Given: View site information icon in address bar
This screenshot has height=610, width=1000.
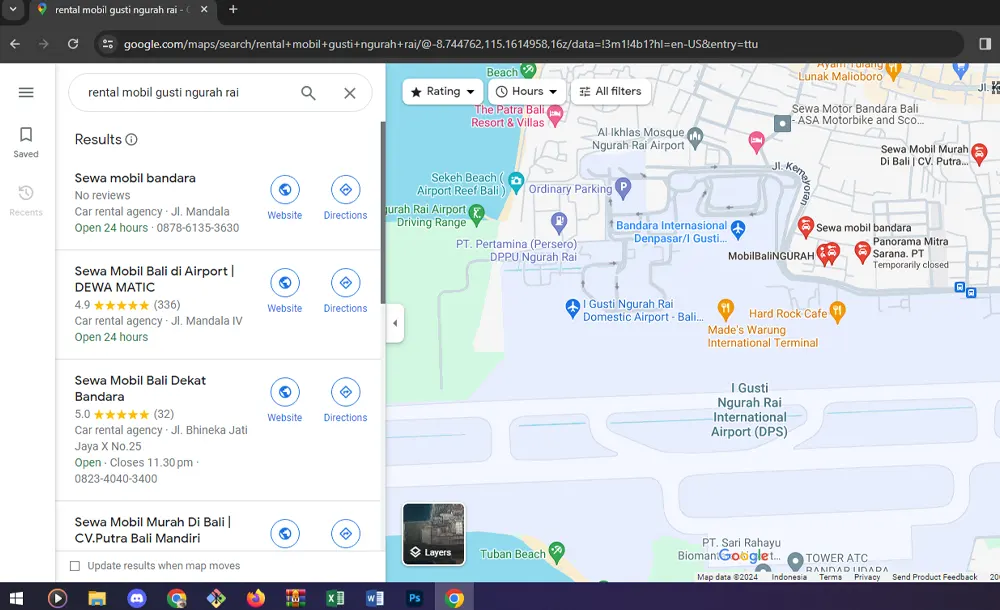Looking at the screenshot, I should [x=108, y=44].
